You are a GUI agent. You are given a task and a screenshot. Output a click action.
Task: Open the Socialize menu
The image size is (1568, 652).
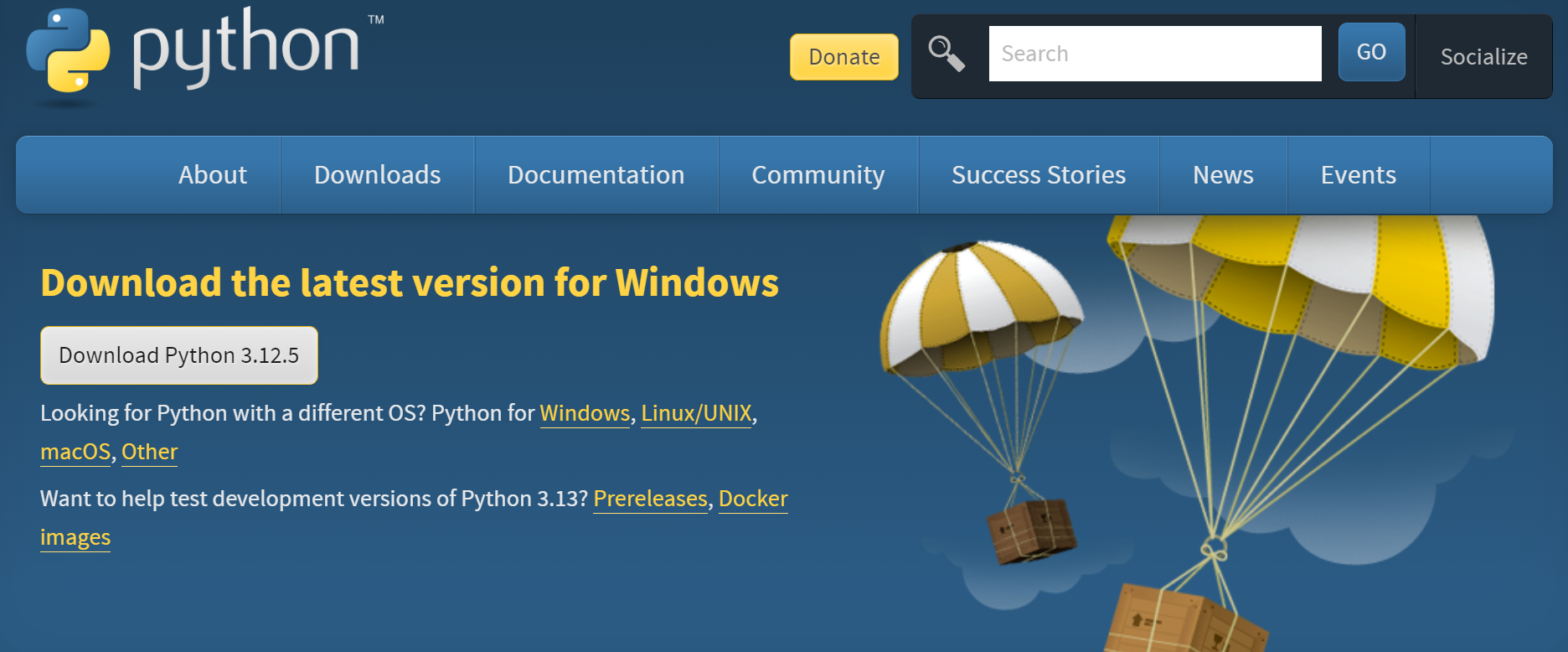tap(1483, 57)
